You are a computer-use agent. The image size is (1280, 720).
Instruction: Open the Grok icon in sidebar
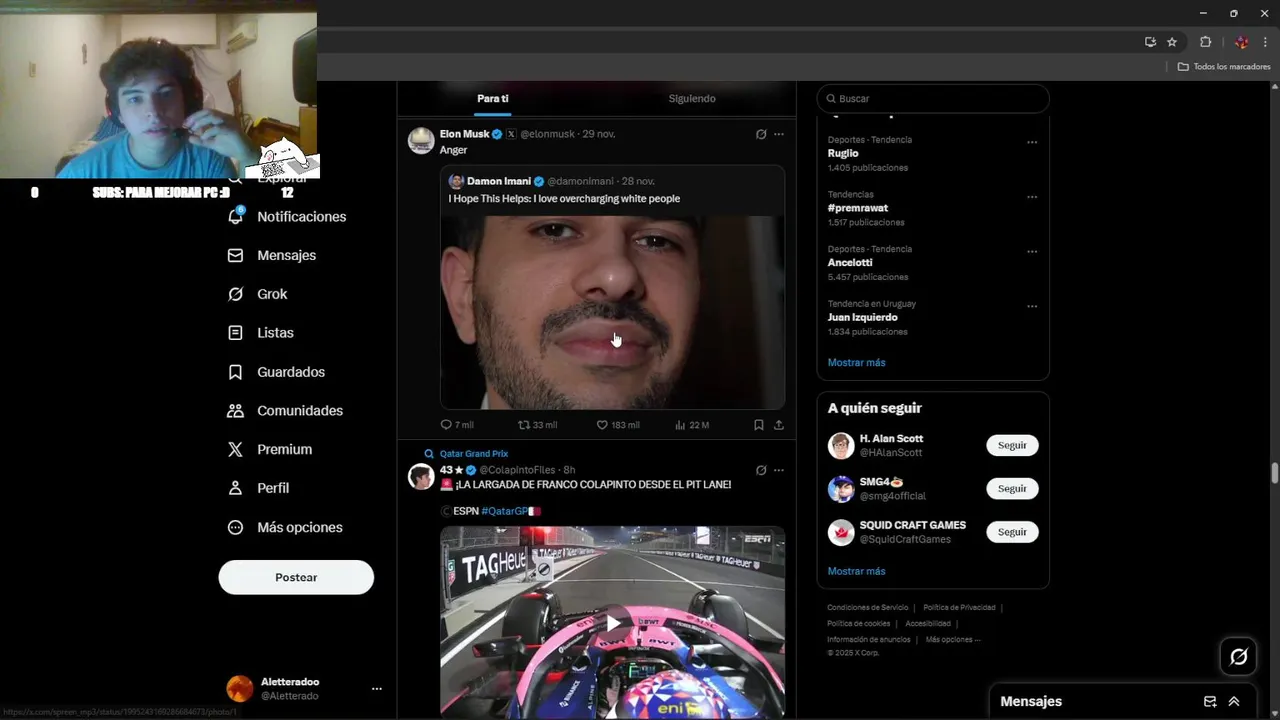[x=236, y=294]
